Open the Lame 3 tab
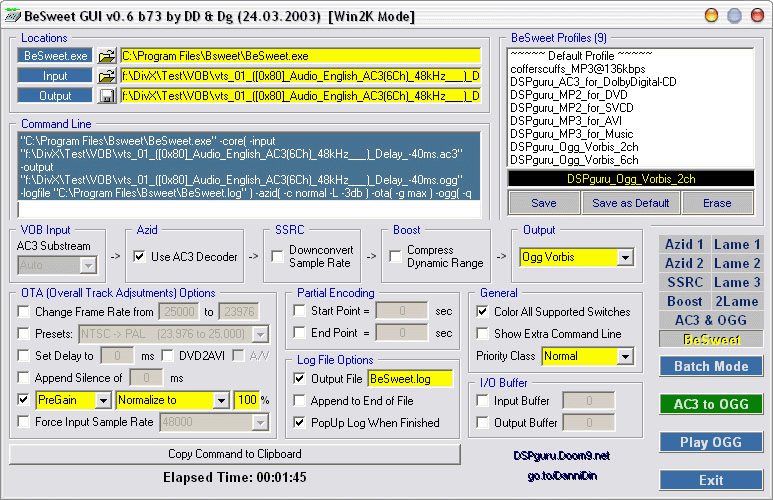 [x=737, y=282]
